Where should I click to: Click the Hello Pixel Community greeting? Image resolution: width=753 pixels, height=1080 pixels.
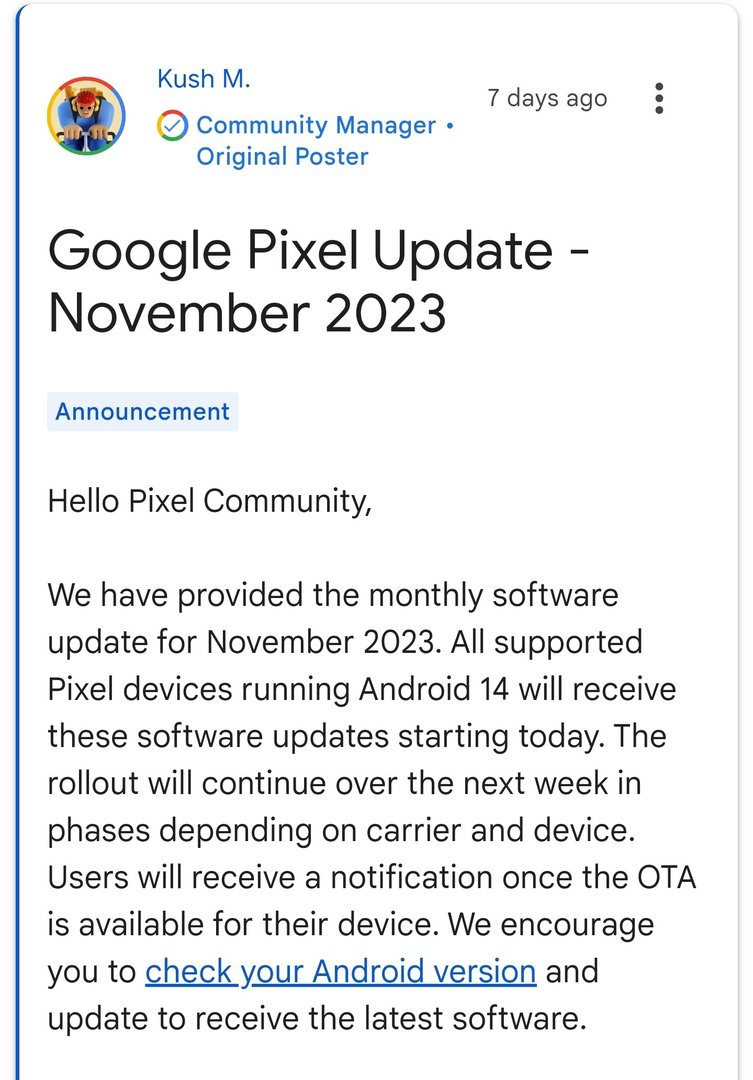pos(210,501)
